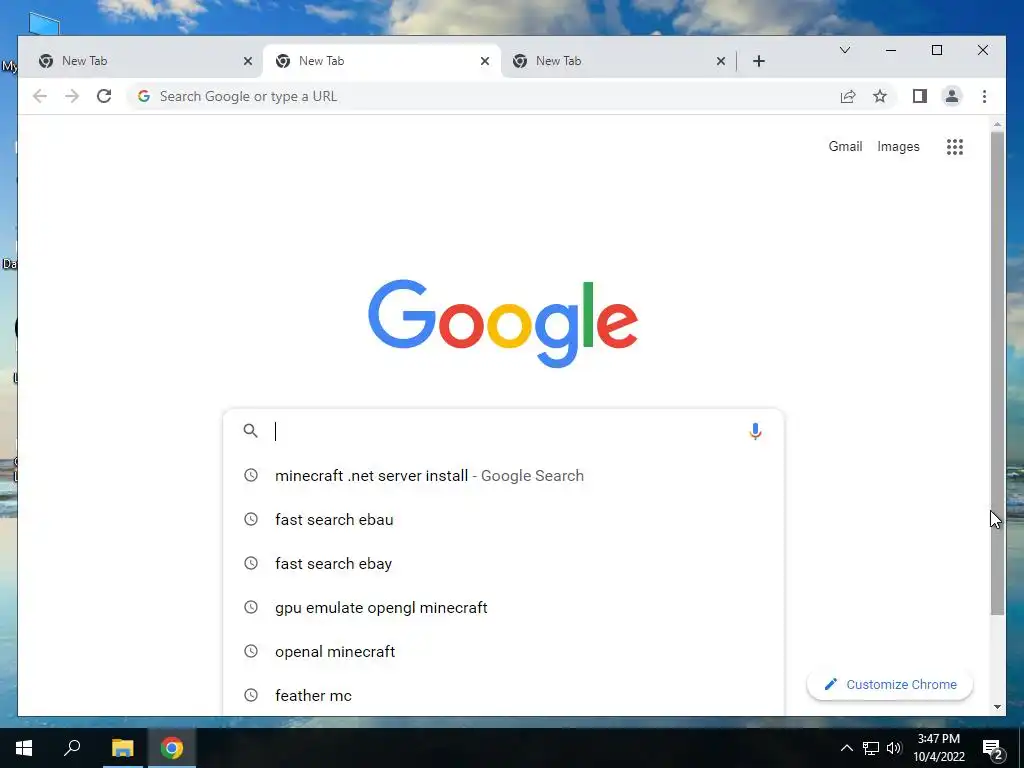Viewport: 1024px width, 768px height.
Task: Start voice search with the microphone icon
Action: coord(755,431)
